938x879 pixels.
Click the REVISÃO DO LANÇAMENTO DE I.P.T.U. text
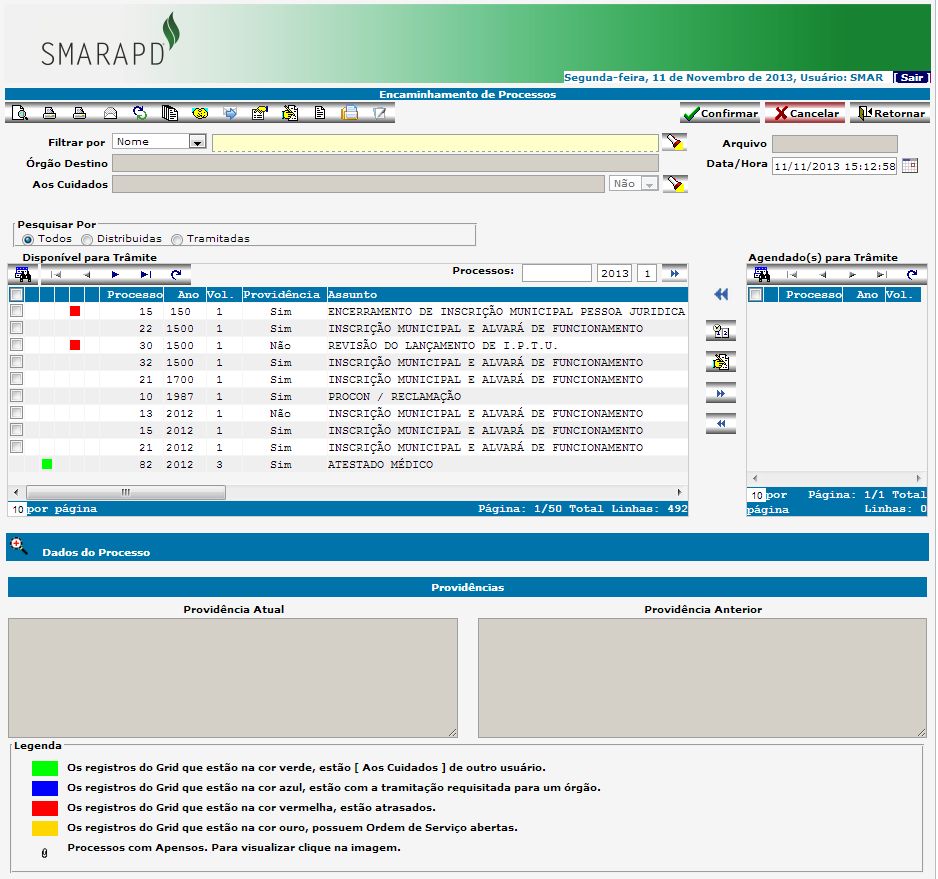coord(443,345)
